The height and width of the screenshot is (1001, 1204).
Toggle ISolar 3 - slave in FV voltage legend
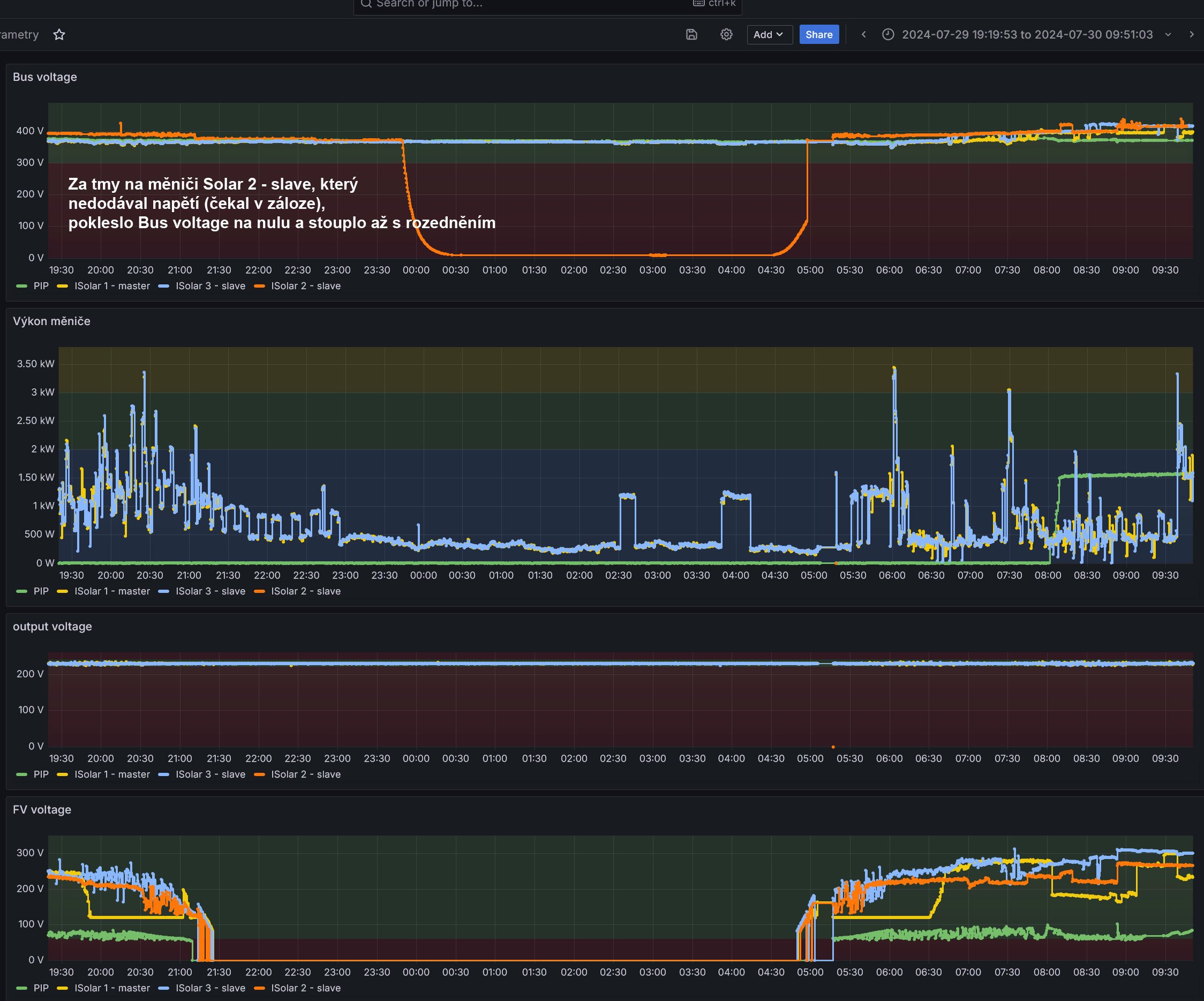pyautogui.click(x=210, y=988)
